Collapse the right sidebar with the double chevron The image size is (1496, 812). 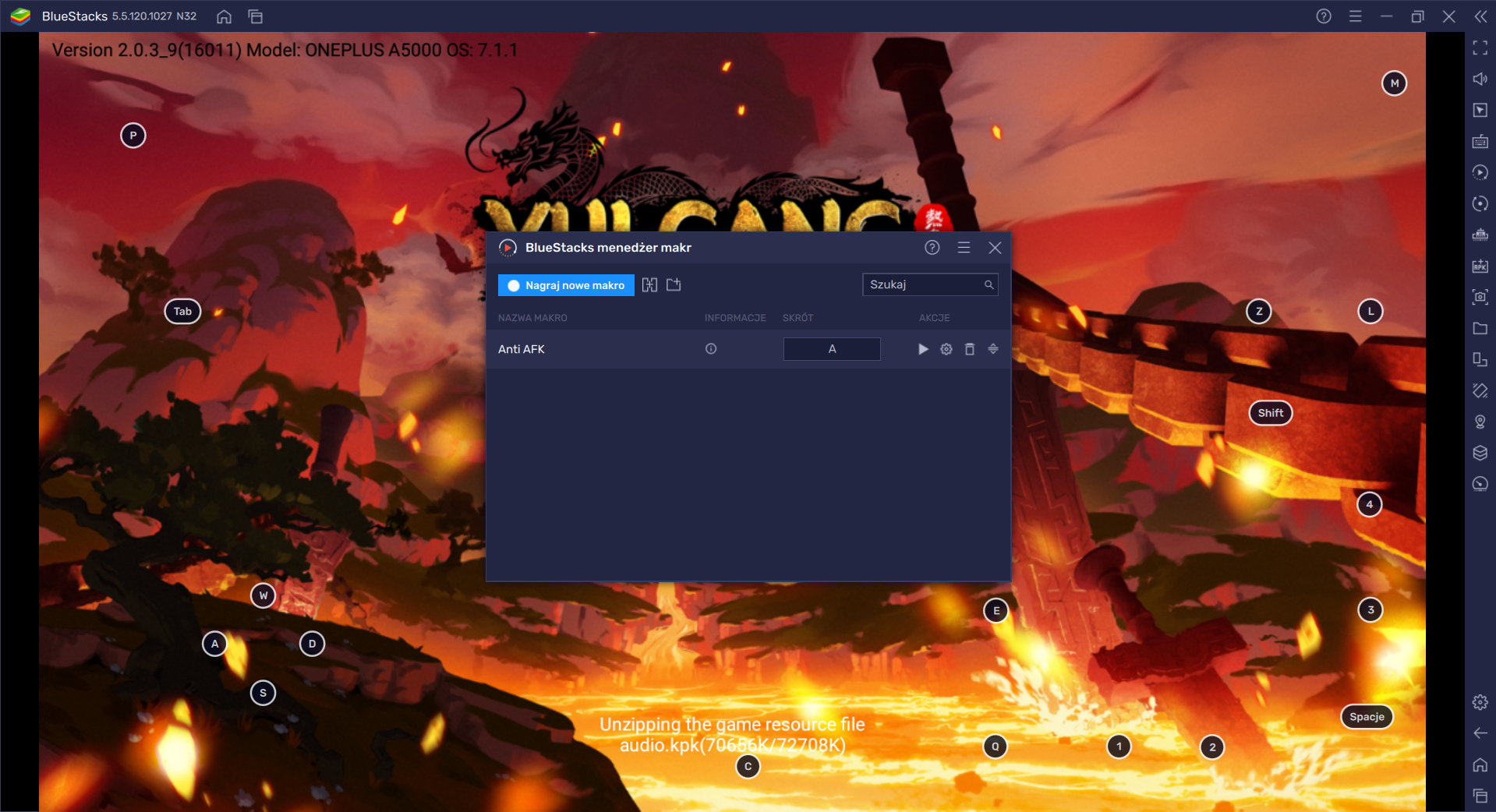(1480, 16)
